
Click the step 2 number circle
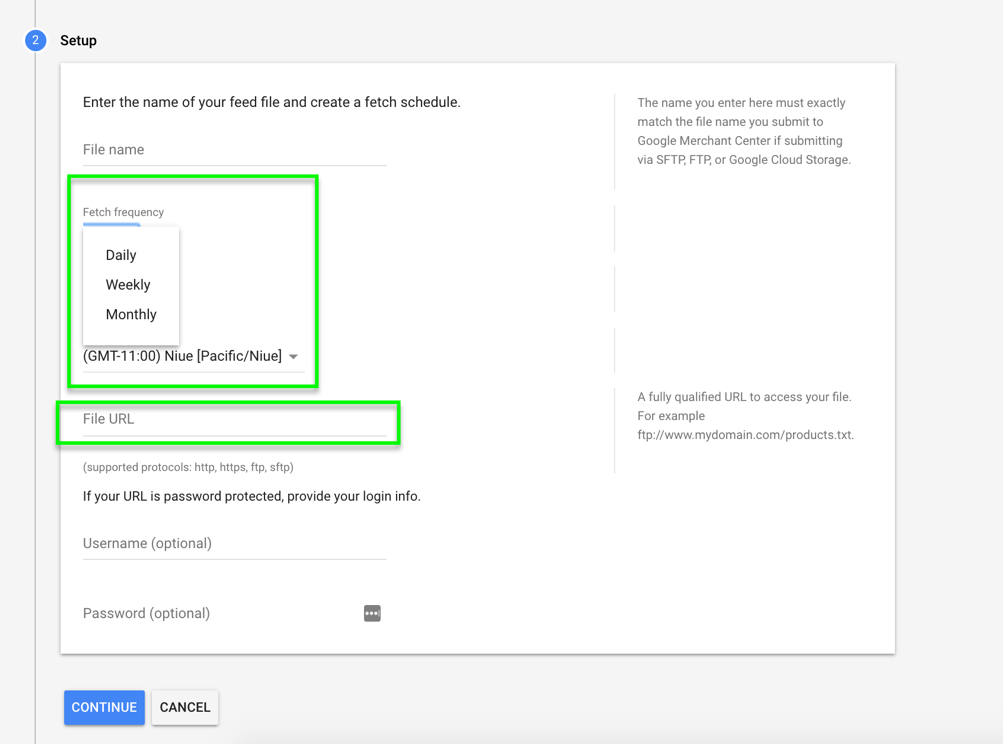(35, 40)
